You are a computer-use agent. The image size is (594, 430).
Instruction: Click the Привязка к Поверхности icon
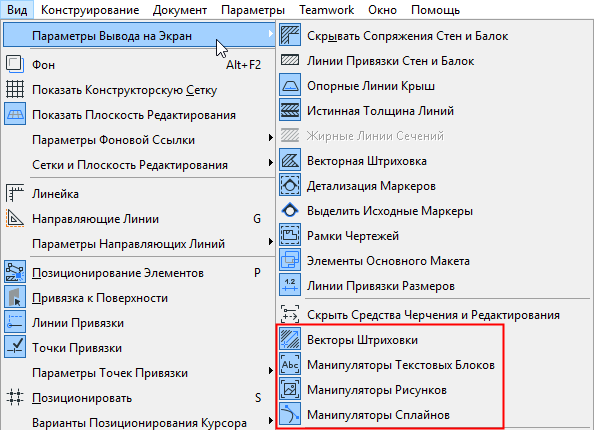coord(15,297)
